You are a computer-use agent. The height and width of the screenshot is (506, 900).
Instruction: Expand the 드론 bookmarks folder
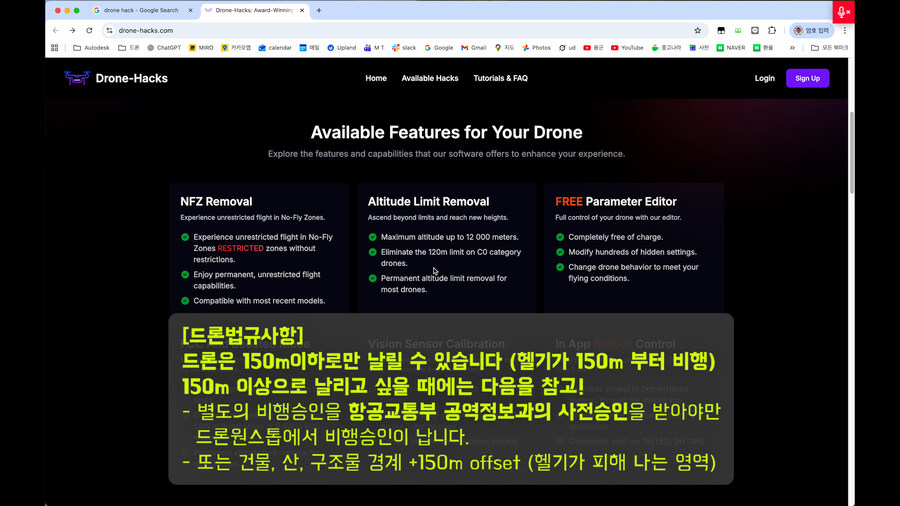129,48
